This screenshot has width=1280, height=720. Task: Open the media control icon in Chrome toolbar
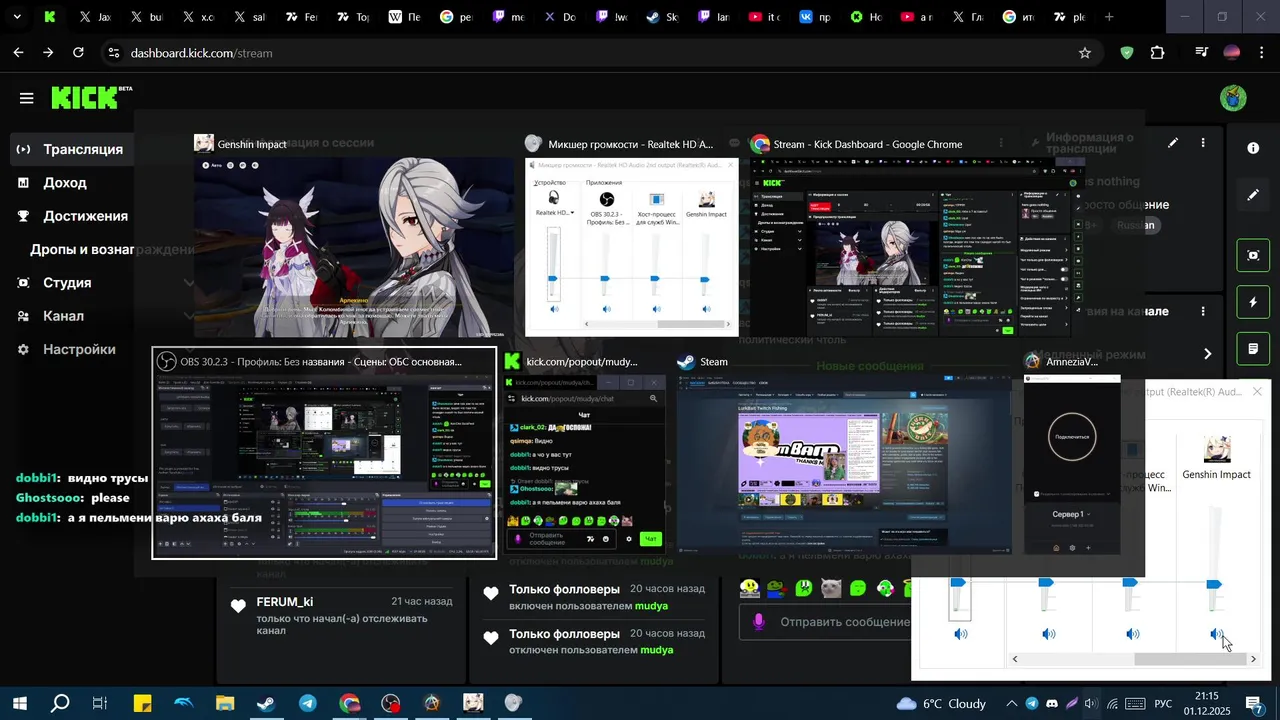[1202, 53]
